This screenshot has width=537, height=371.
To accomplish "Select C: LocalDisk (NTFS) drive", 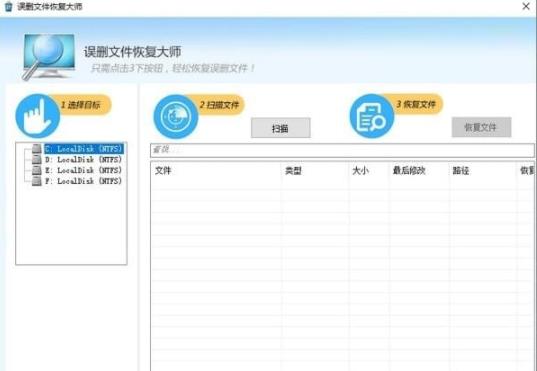I will pos(84,149).
